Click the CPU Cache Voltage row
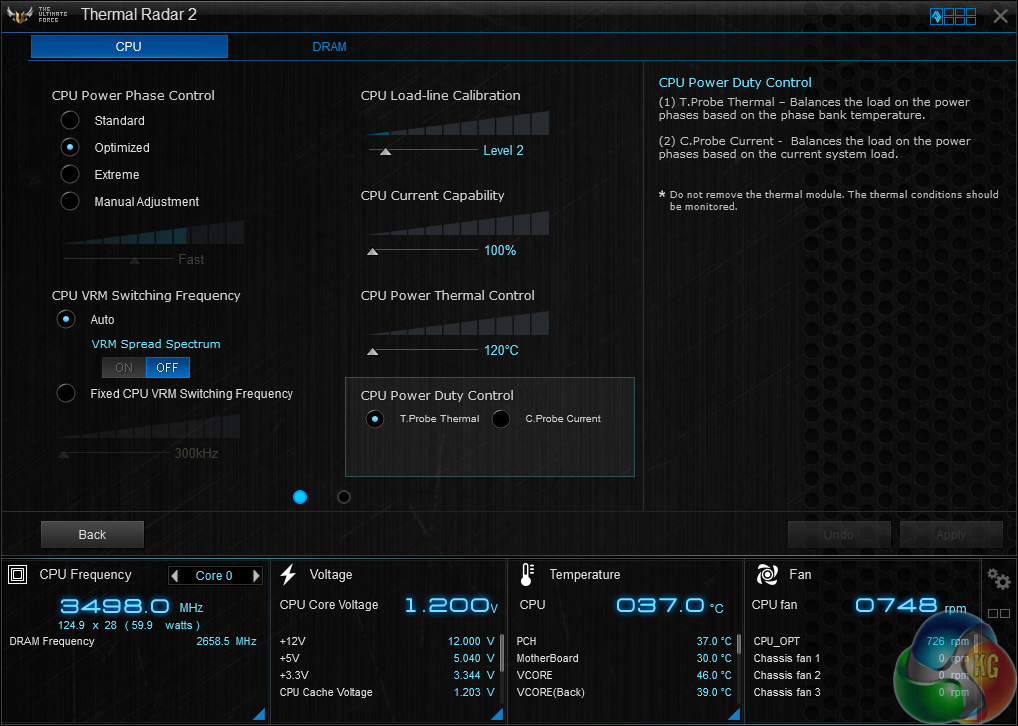 (388, 692)
